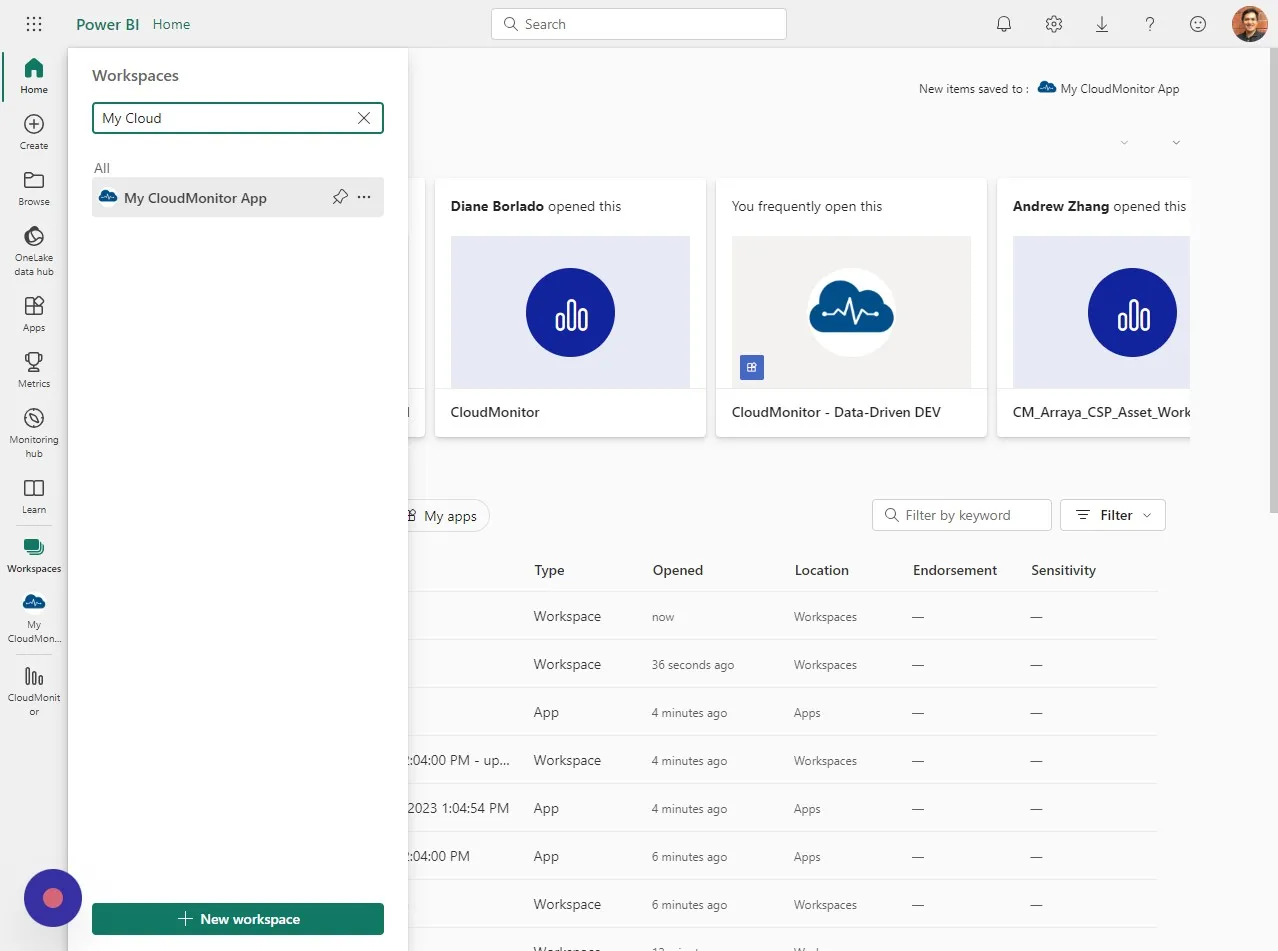Expand the first chevron above cards

(1124, 143)
